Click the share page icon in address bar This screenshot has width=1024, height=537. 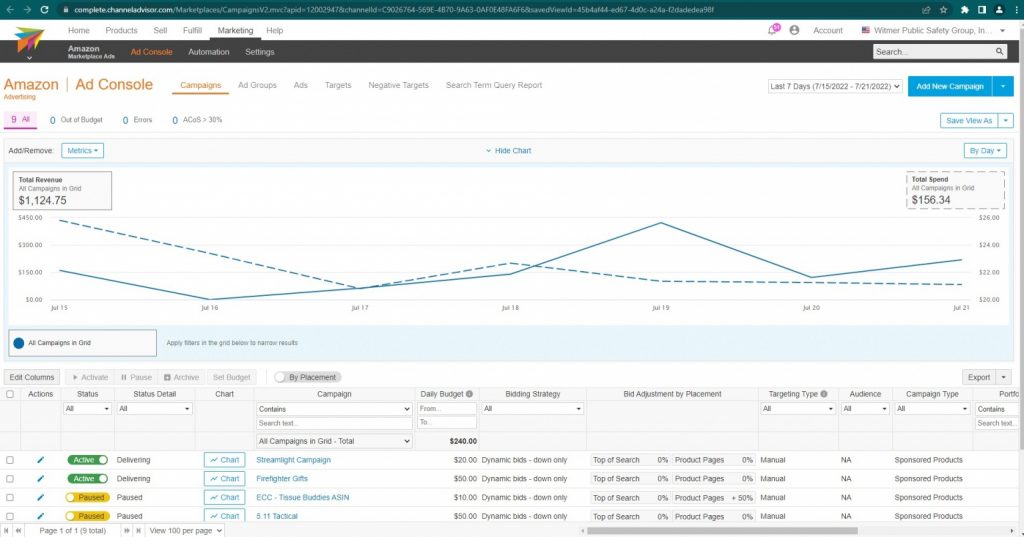pos(926,10)
